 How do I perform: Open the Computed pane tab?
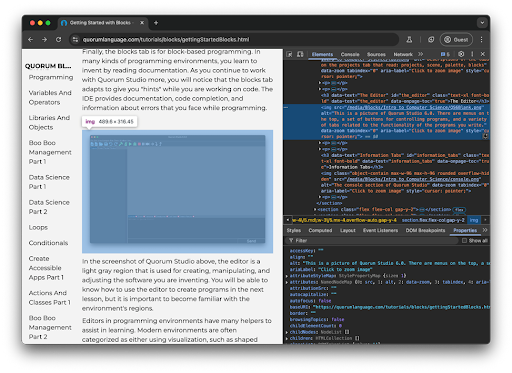point(320,230)
